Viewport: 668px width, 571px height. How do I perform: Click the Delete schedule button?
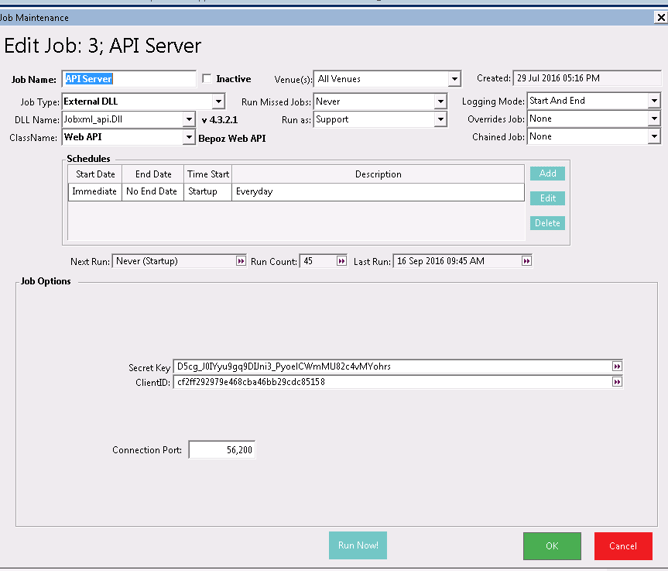coord(547,223)
